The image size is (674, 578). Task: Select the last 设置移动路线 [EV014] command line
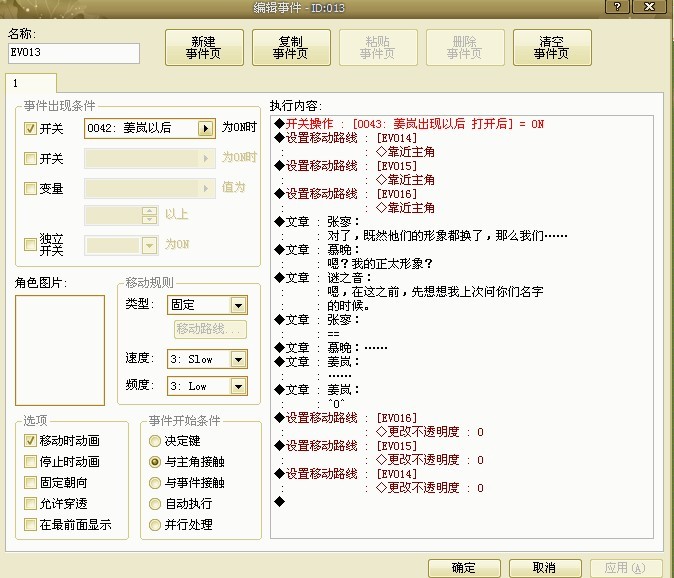pos(346,474)
